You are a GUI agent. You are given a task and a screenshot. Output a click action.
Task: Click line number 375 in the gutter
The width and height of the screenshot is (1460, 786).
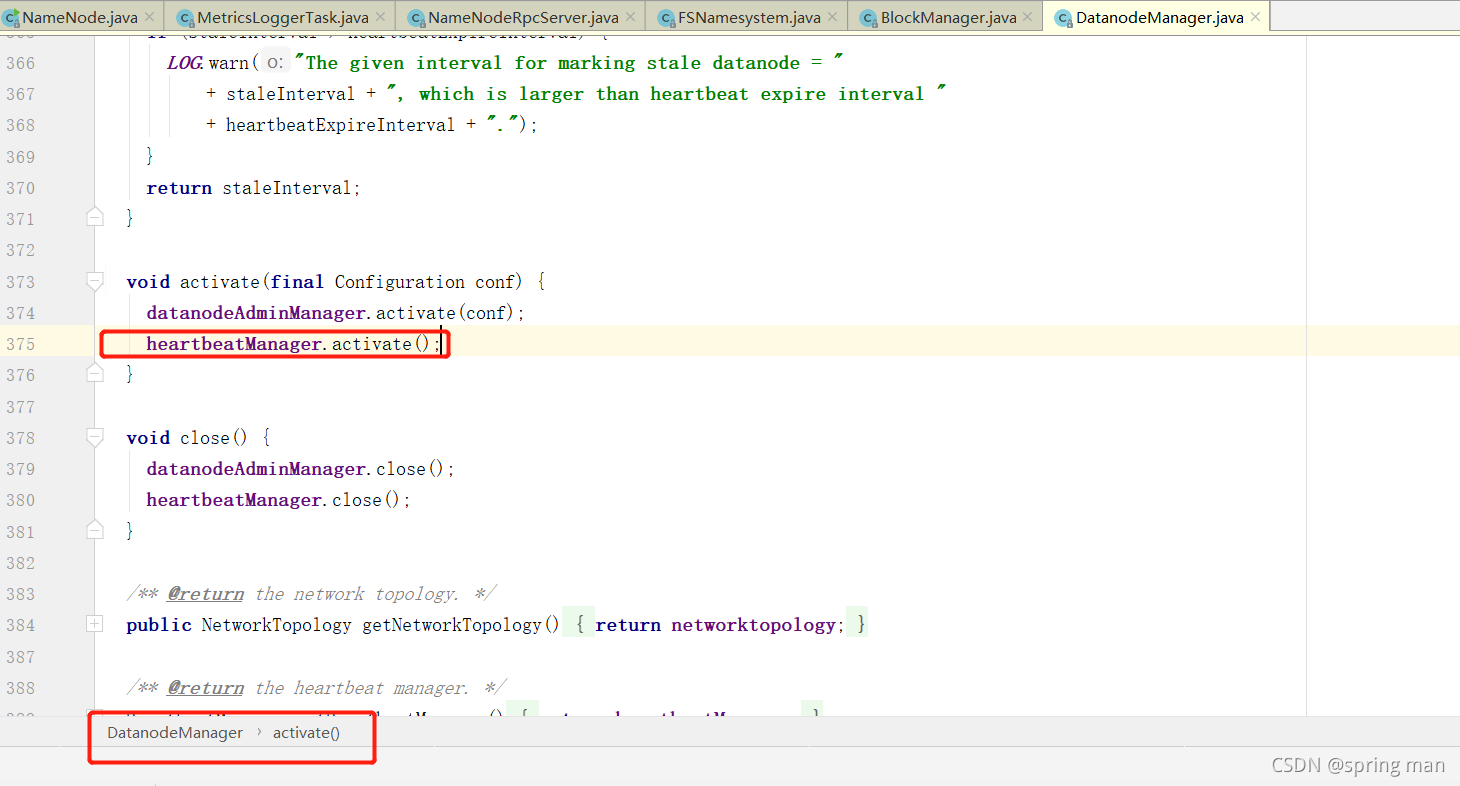pyautogui.click(x=20, y=344)
